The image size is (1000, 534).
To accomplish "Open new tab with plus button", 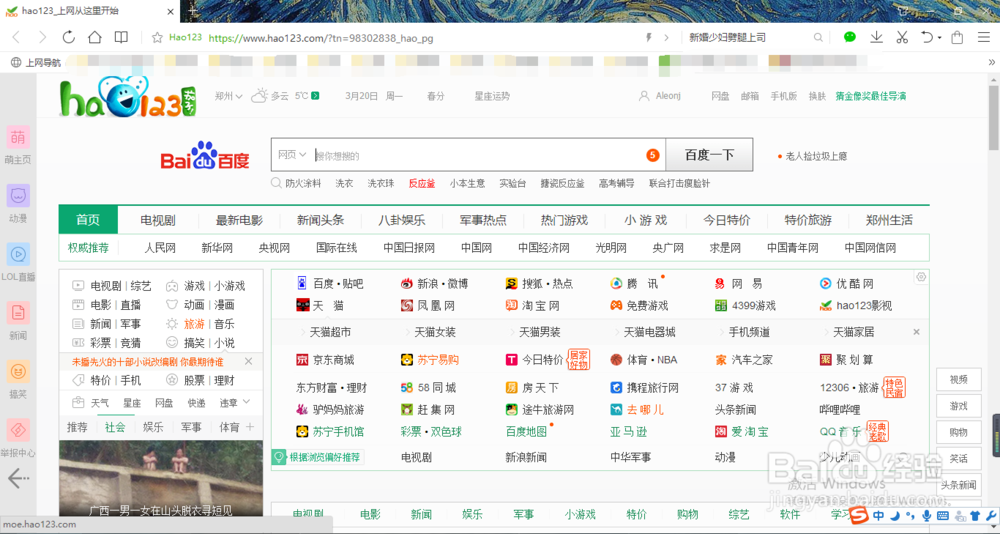I will [193, 11].
